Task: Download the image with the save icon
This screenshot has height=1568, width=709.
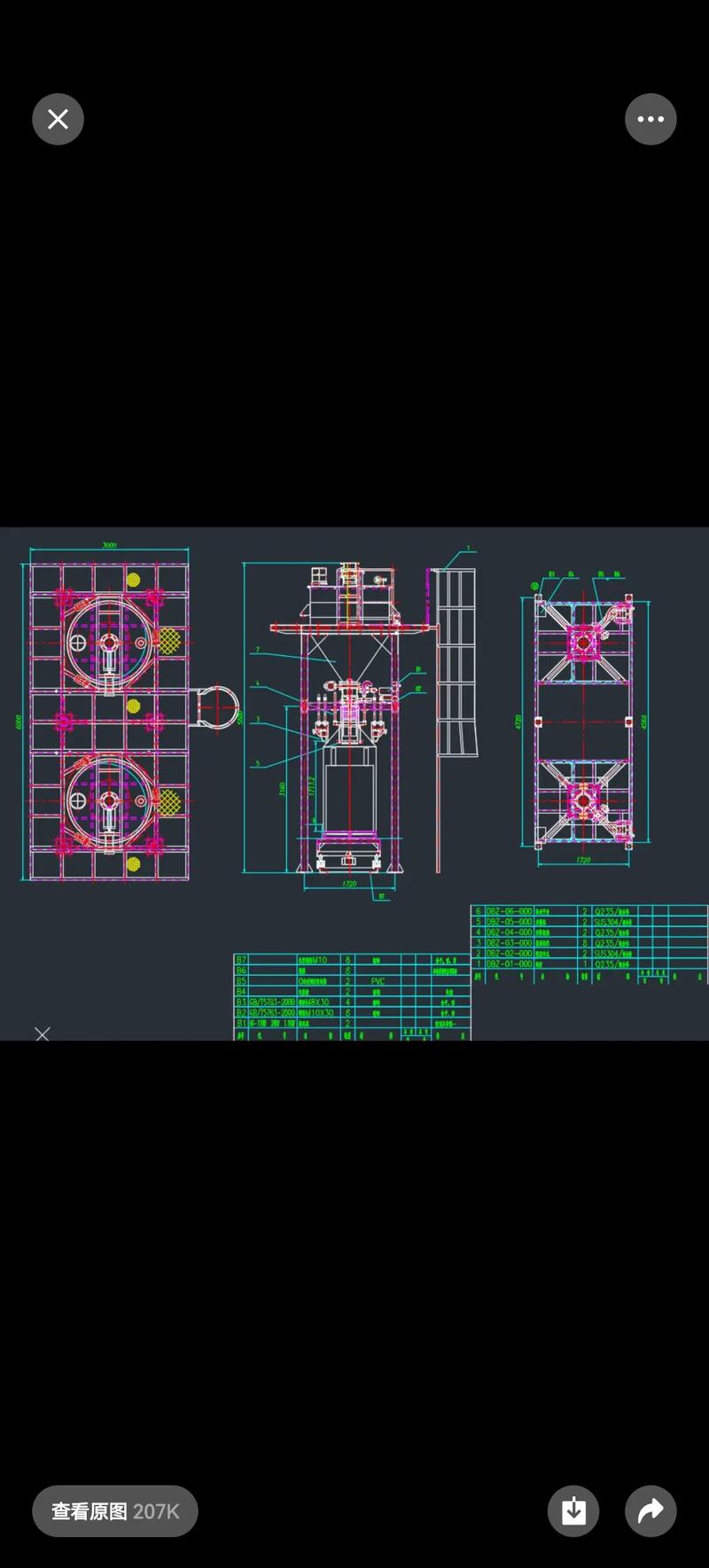Action: point(573,1511)
